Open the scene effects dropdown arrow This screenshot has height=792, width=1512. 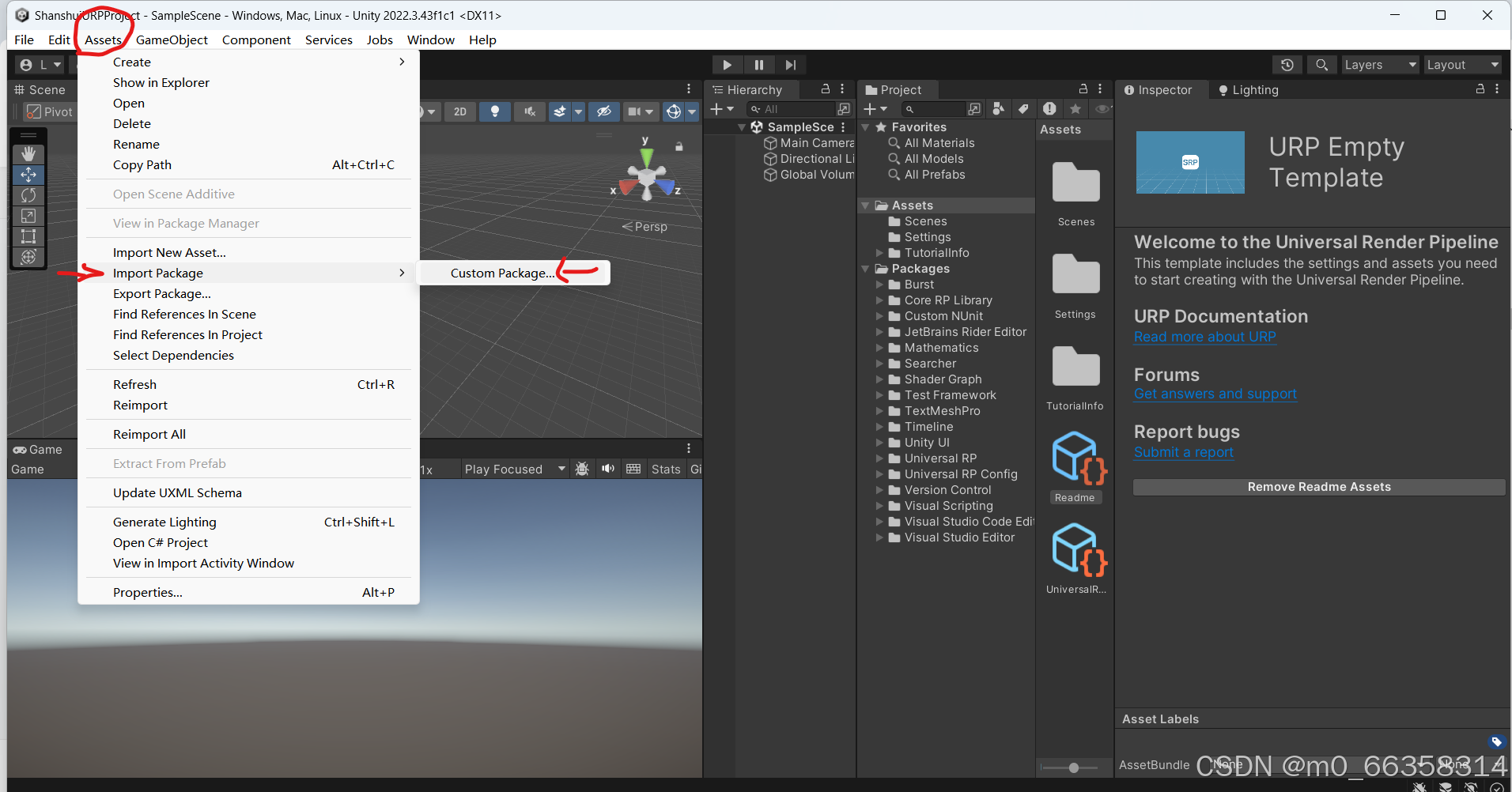coord(578,111)
